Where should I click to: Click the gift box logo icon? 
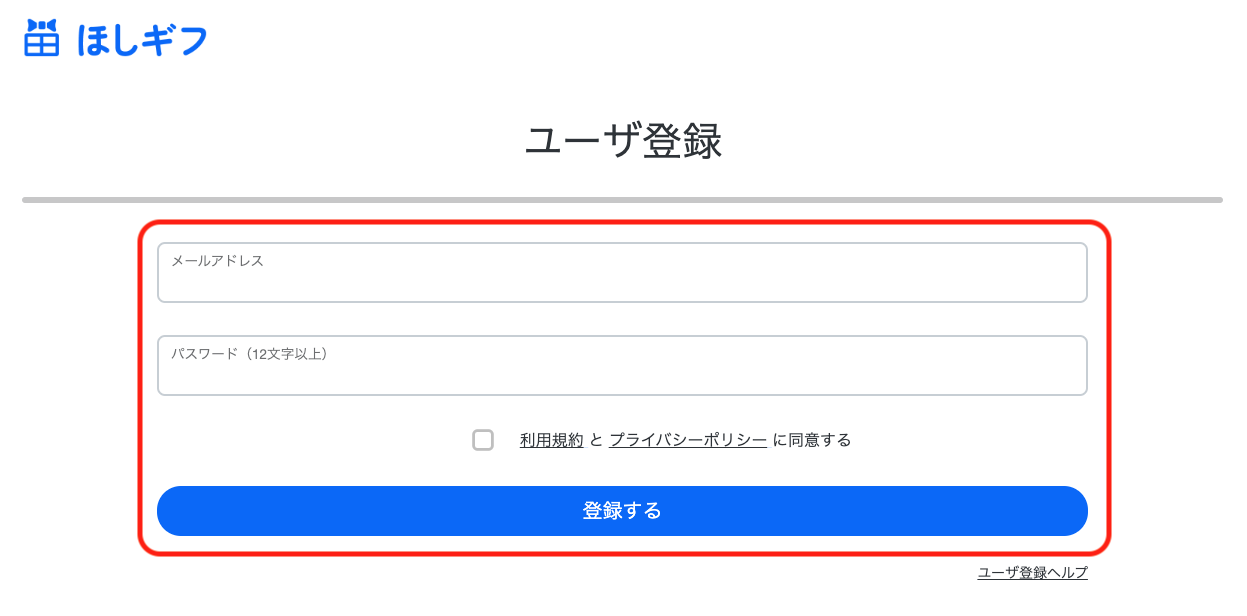(x=41, y=43)
